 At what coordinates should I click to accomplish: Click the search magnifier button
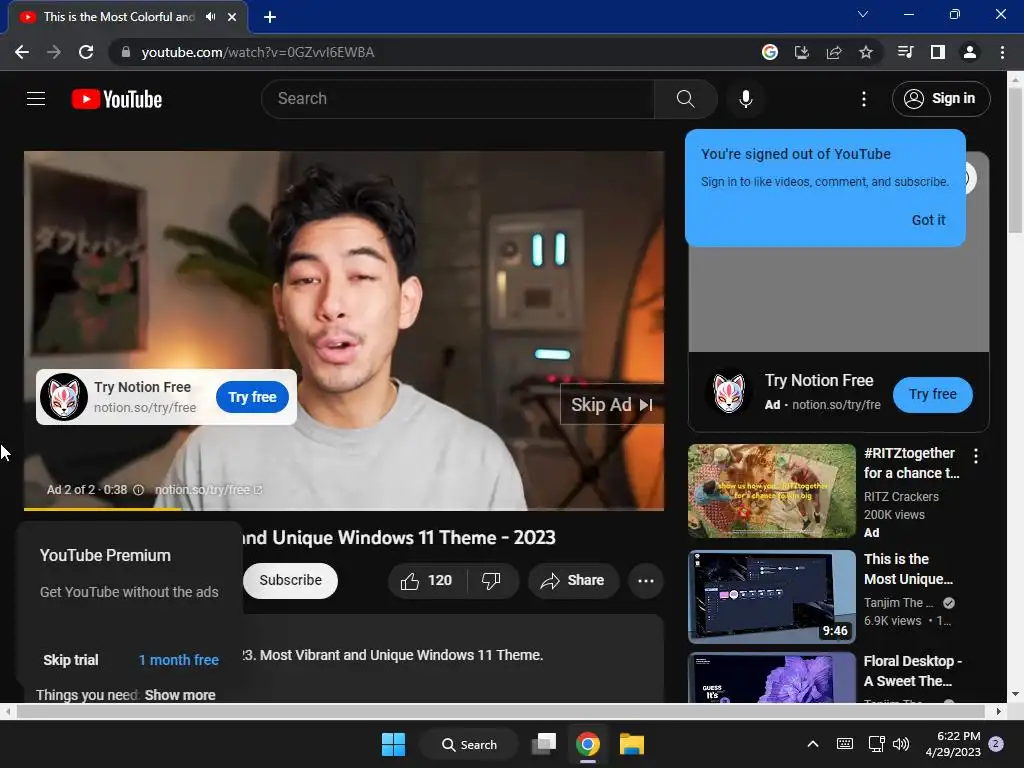685,99
